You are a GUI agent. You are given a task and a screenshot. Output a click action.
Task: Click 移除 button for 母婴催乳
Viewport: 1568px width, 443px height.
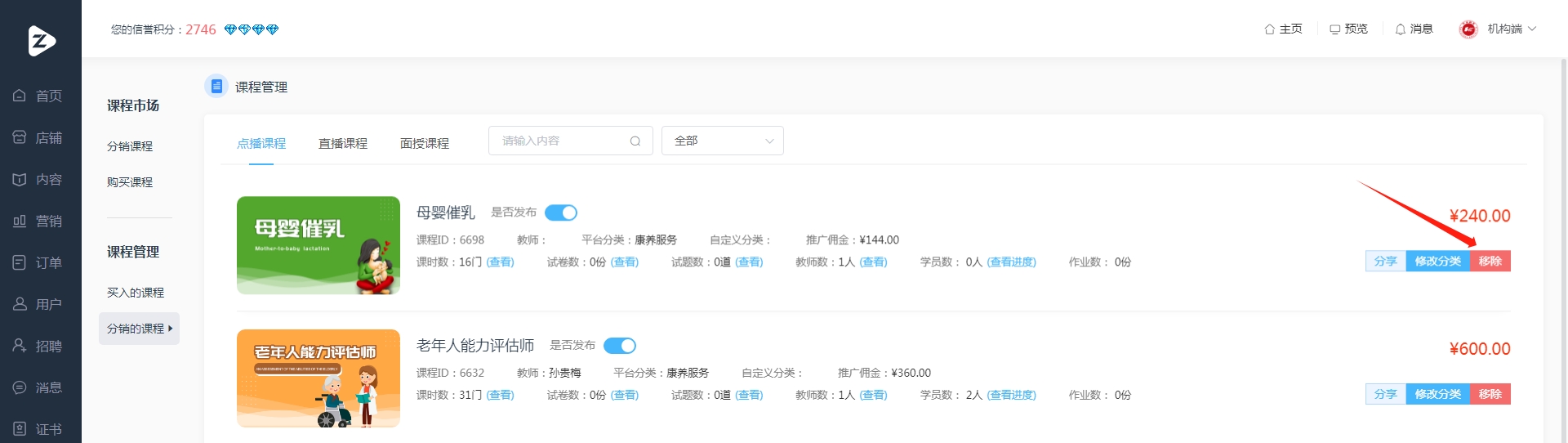pos(1490,262)
